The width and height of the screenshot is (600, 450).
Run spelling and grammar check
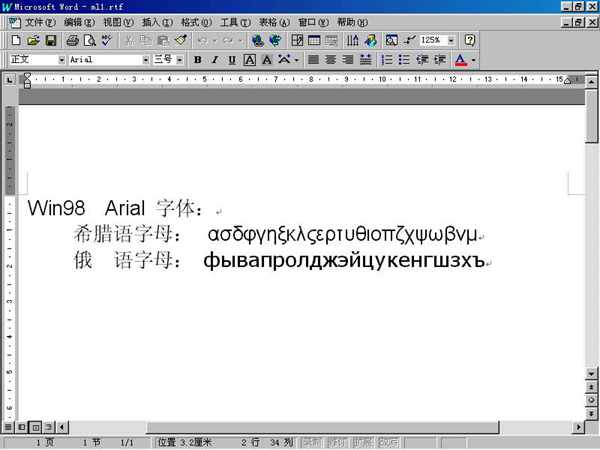[106, 40]
